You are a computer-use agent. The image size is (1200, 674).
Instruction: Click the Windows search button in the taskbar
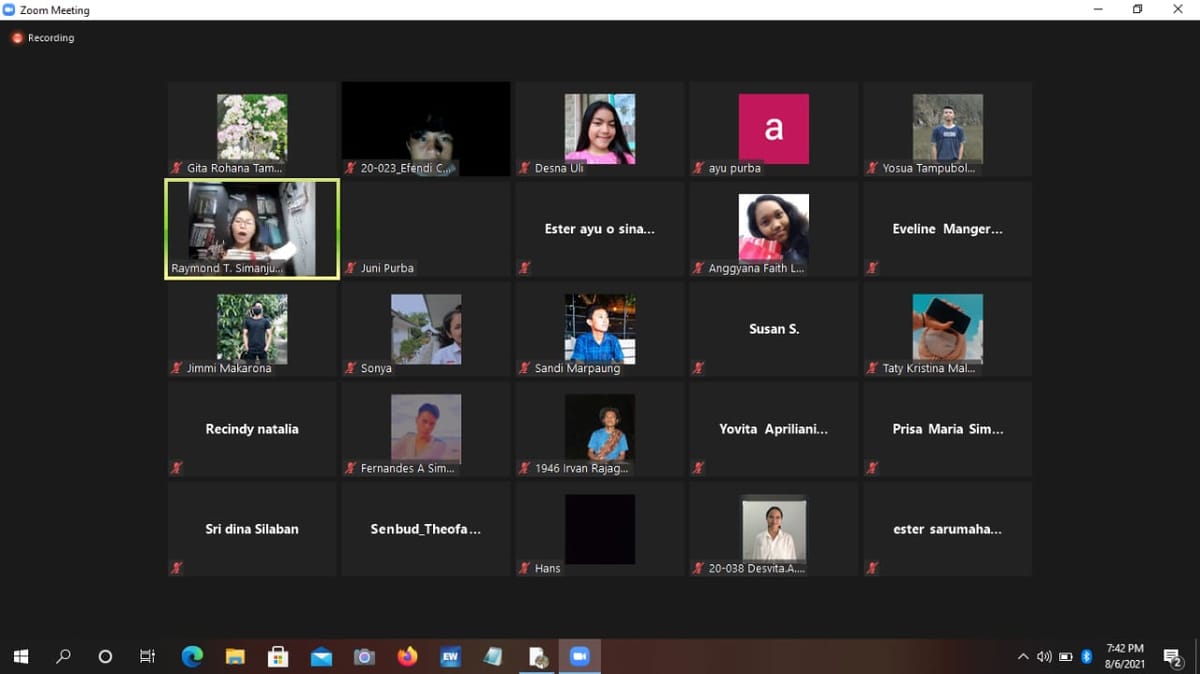[x=64, y=657]
